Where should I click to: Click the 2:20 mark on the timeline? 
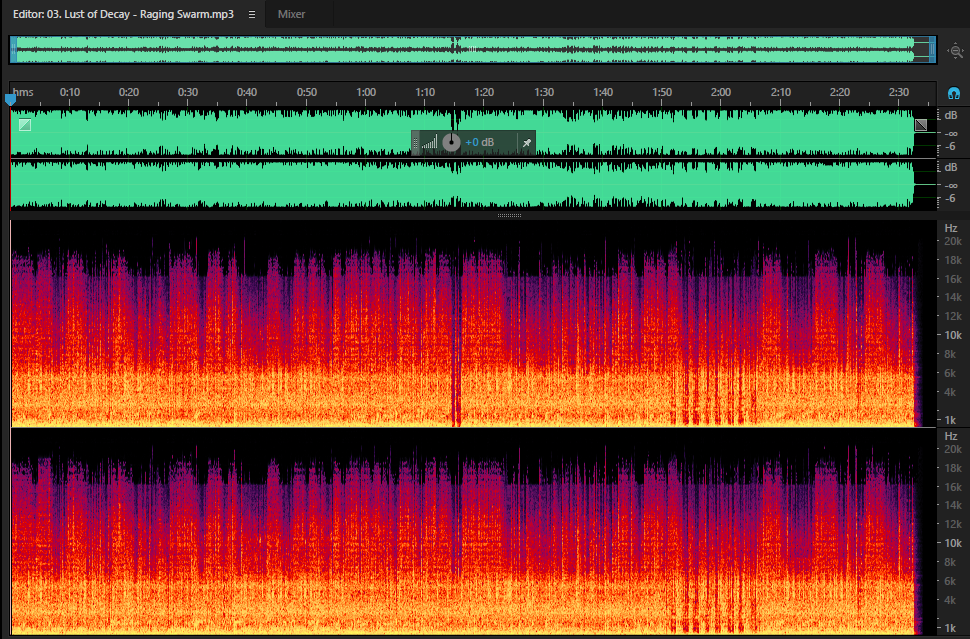(839, 92)
